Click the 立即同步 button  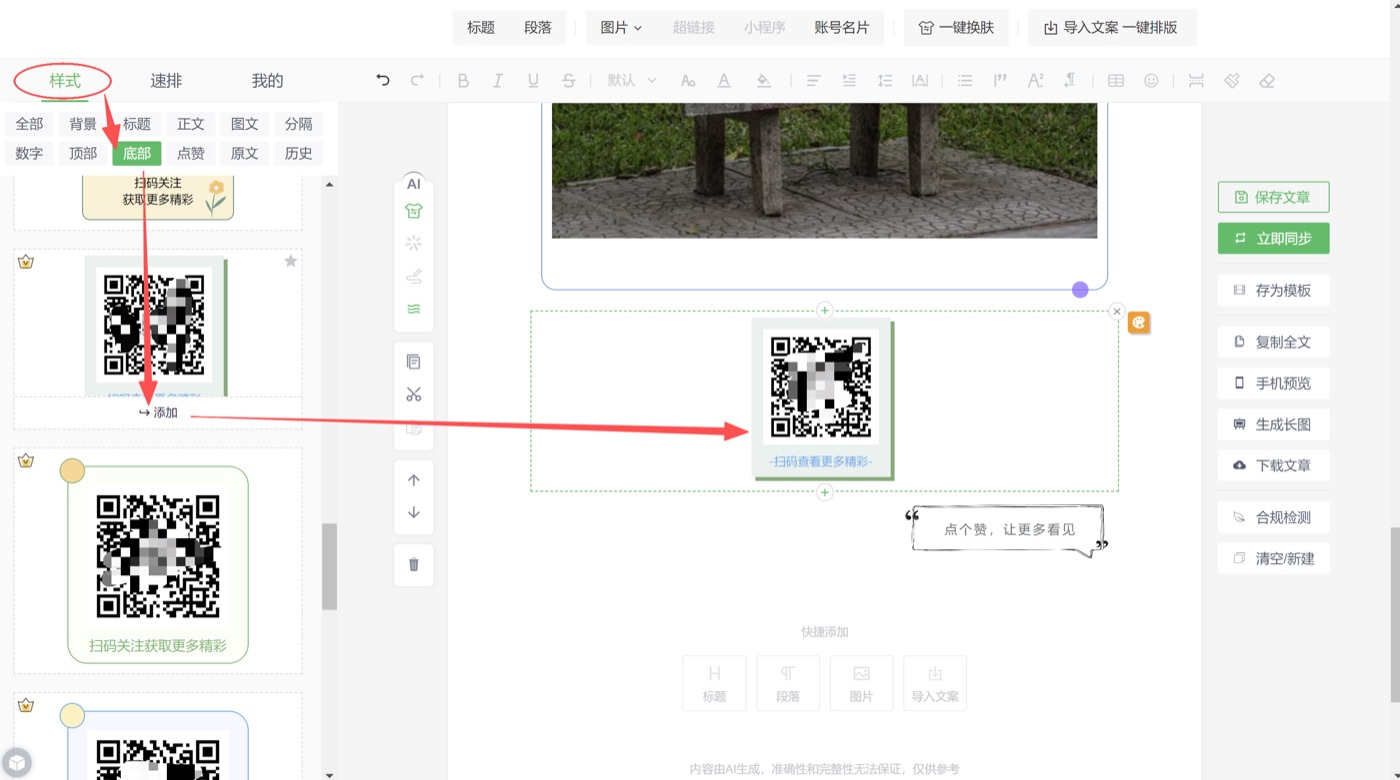pyautogui.click(x=1273, y=238)
